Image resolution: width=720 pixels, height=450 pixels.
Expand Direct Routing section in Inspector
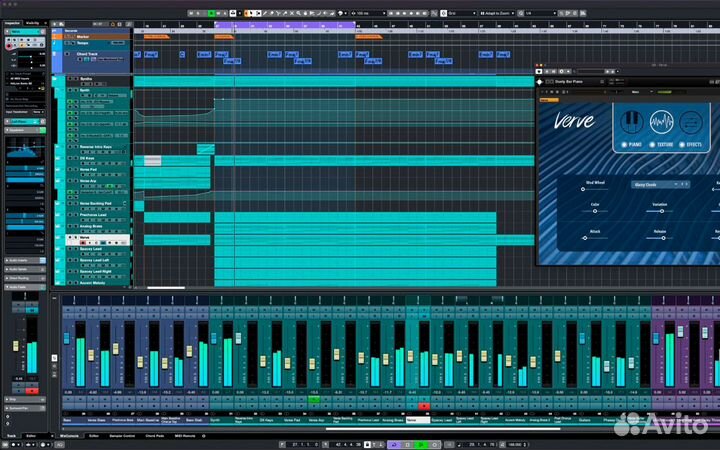pyautogui.click(x=25, y=278)
